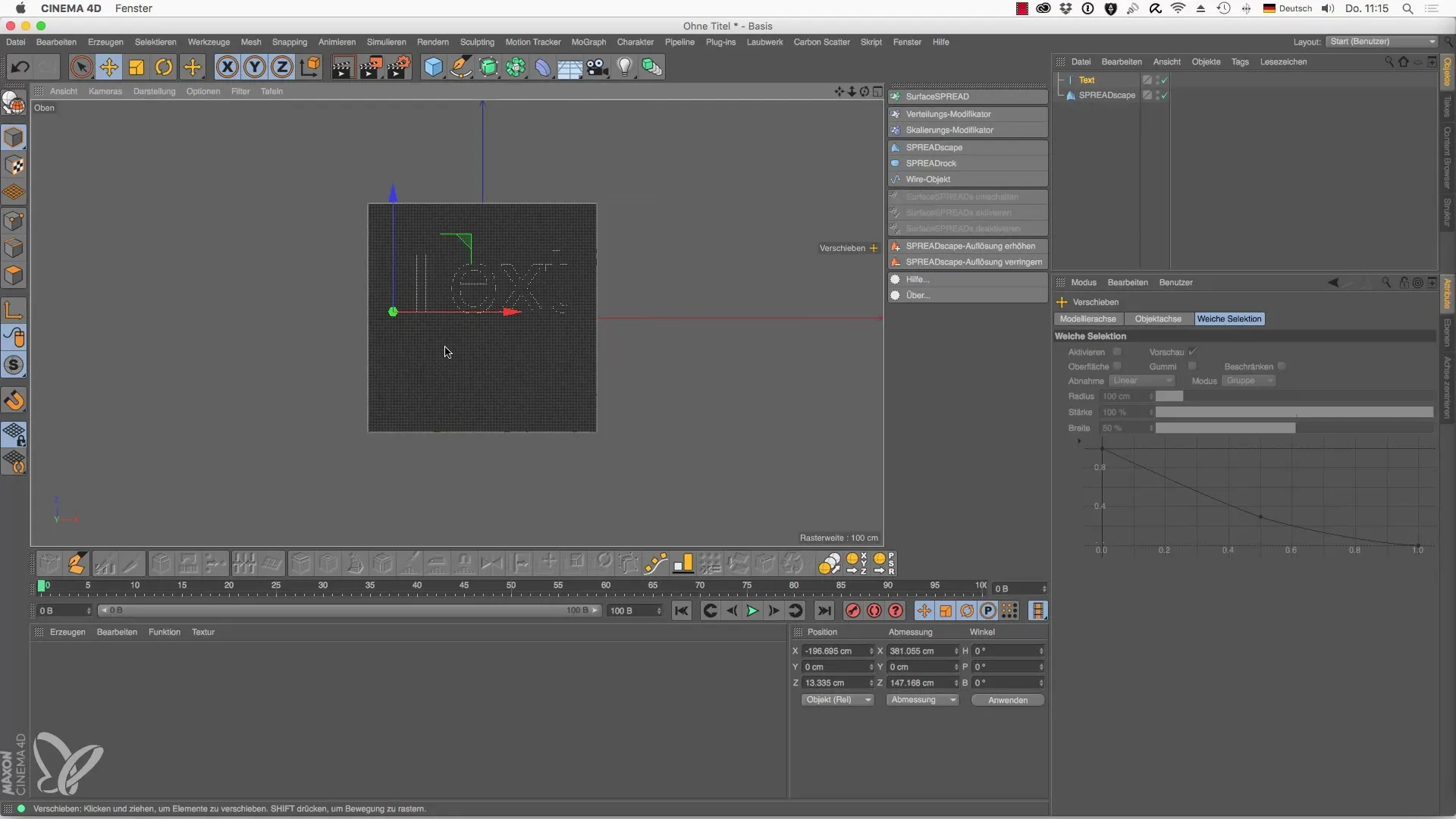This screenshot has width=1456, height=819.
Task: Open viewport Darstellung menu
Action: (x=154, y=92)
